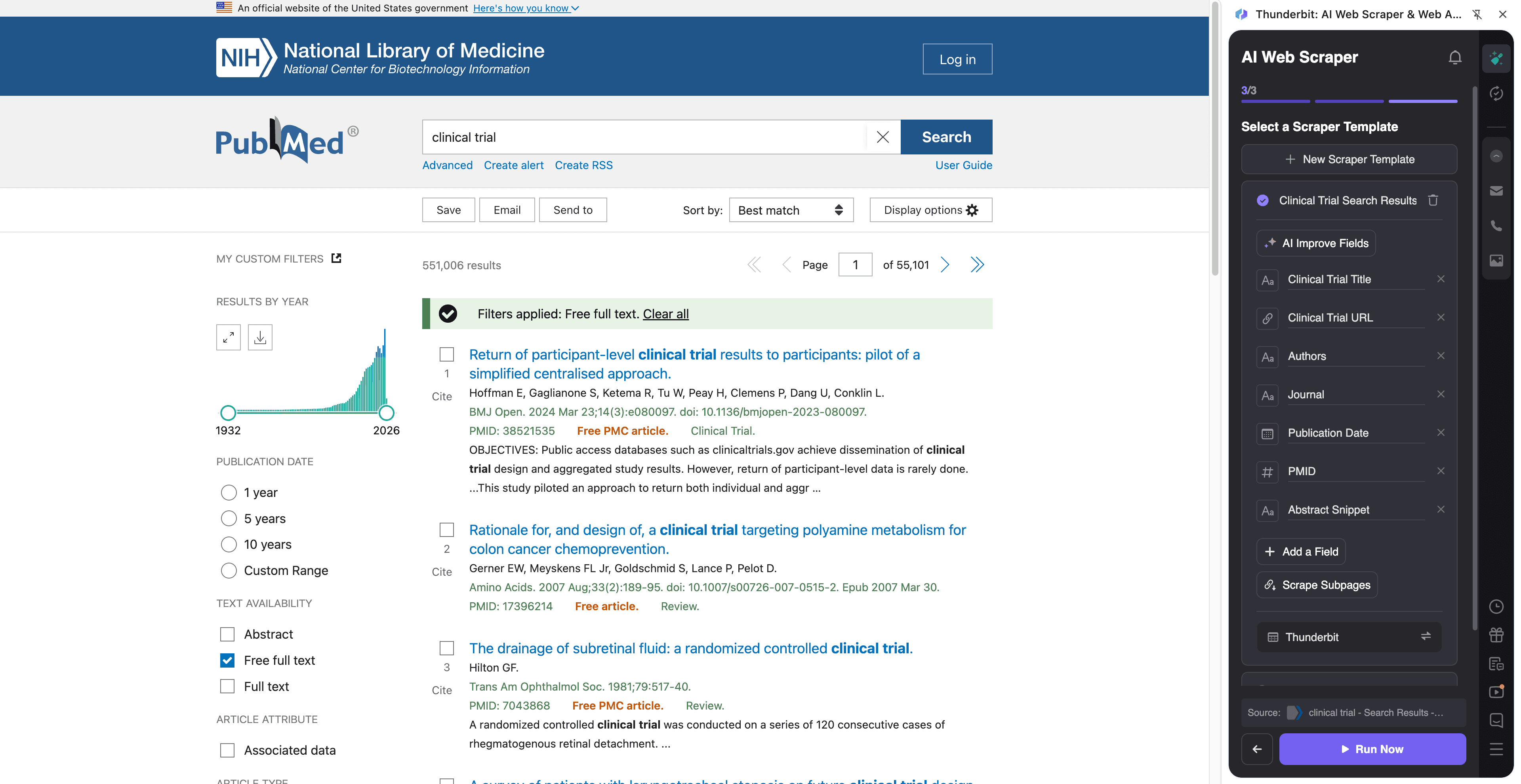Viewport: 1521px width, 784px height.
Task: Run the scraper with Run Now
Action: coord(1372,749)
